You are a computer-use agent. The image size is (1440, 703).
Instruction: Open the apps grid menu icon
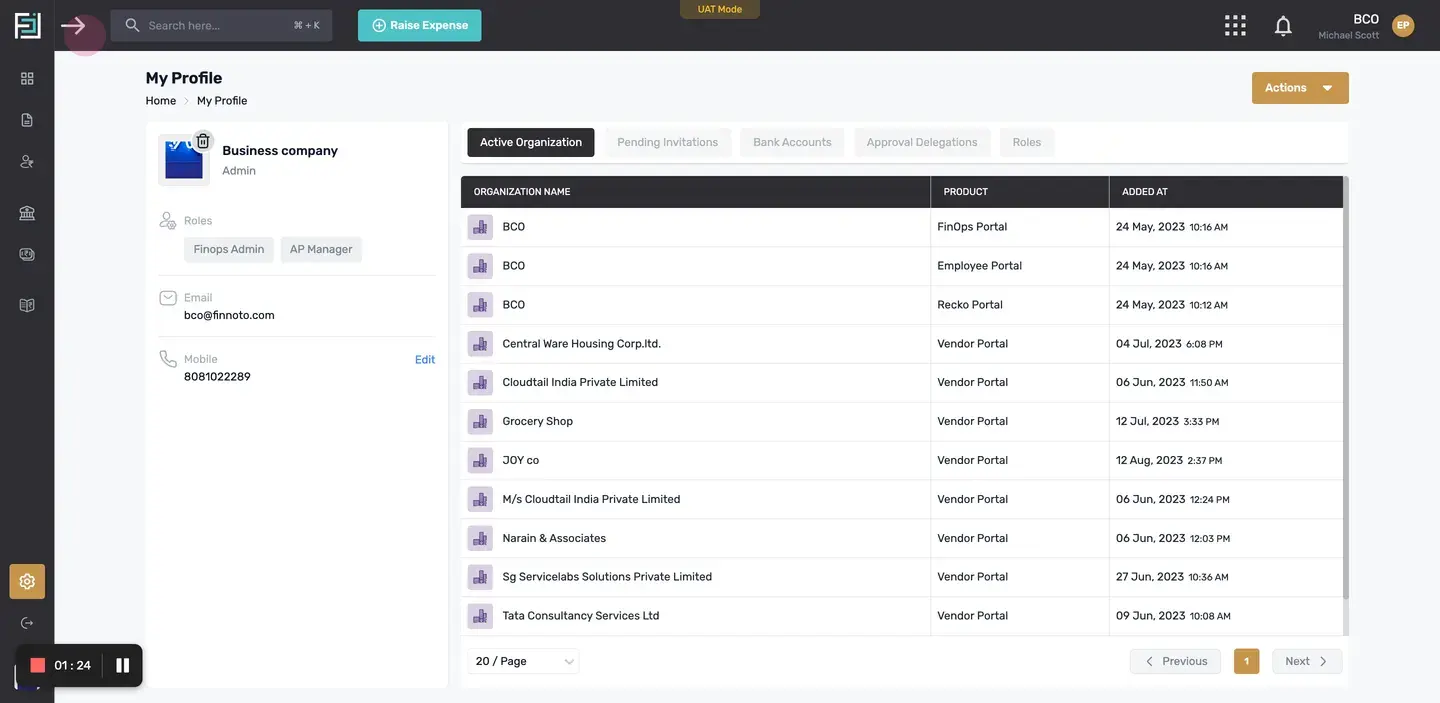coord(1235,26)
